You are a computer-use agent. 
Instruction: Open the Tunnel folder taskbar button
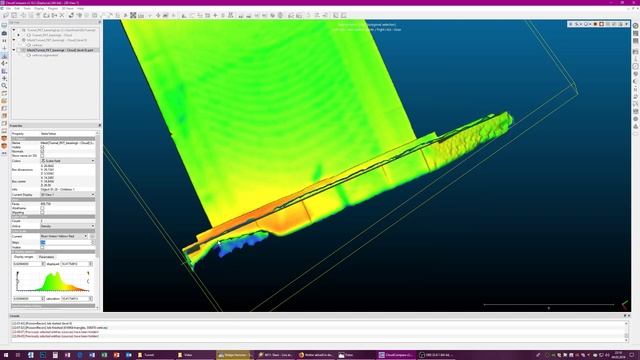154,355
